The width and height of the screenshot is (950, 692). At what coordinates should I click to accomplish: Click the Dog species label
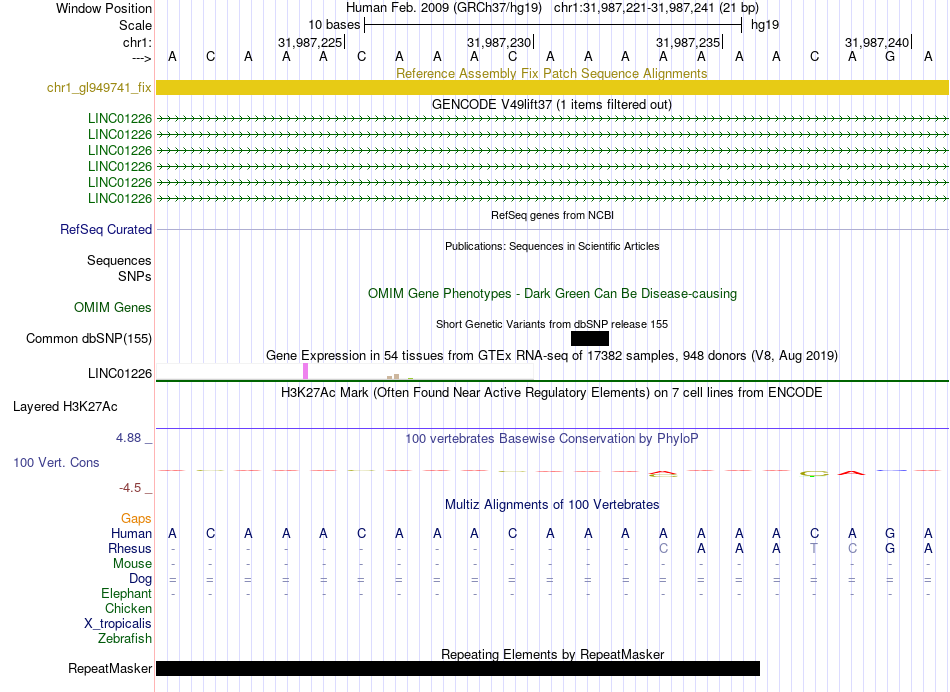[x=140, y=579]
